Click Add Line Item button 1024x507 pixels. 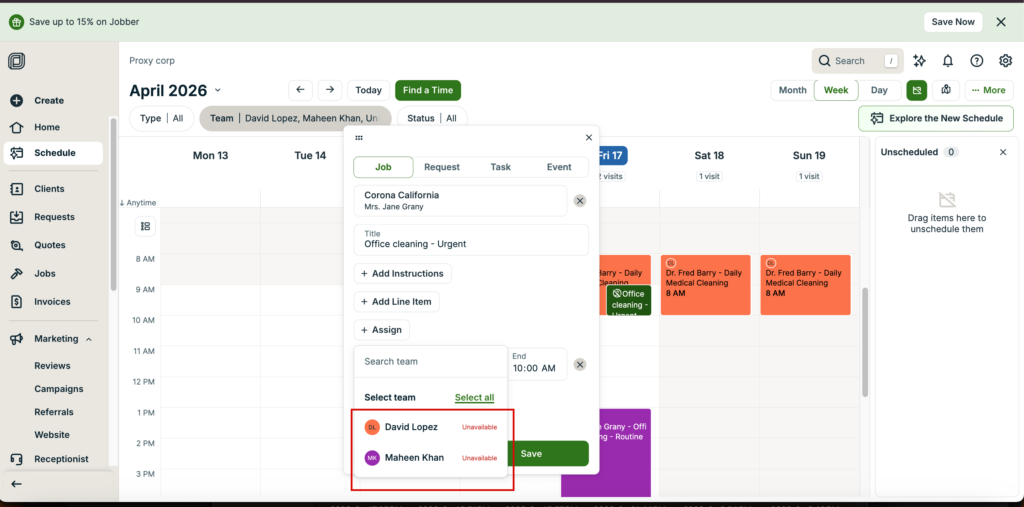pos(396,302)
